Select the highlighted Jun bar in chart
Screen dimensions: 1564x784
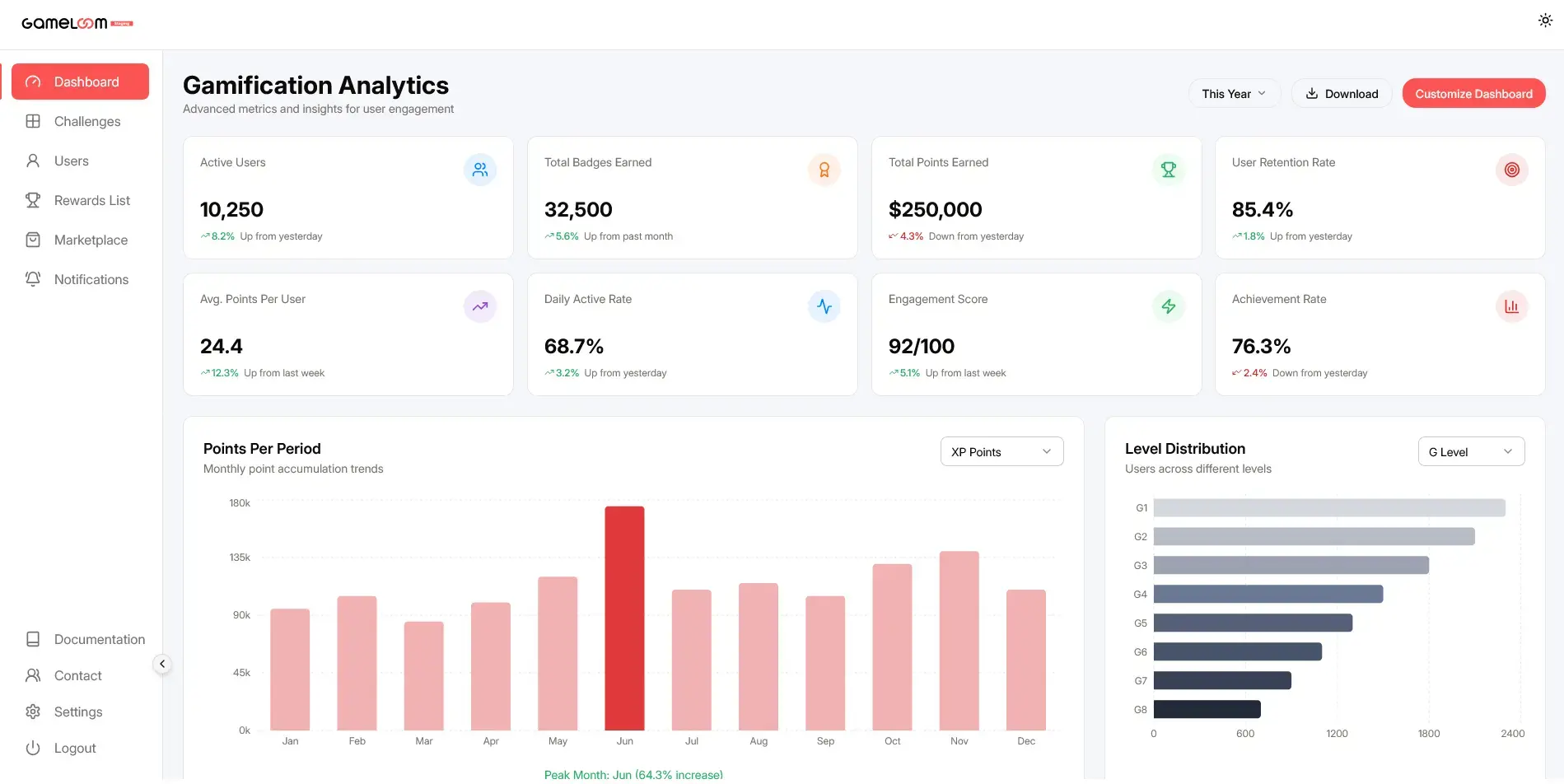coord(624,618)
